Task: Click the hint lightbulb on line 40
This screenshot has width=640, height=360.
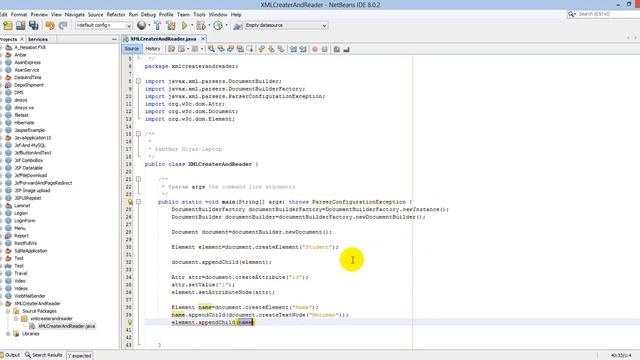Action: pos(130,322)
